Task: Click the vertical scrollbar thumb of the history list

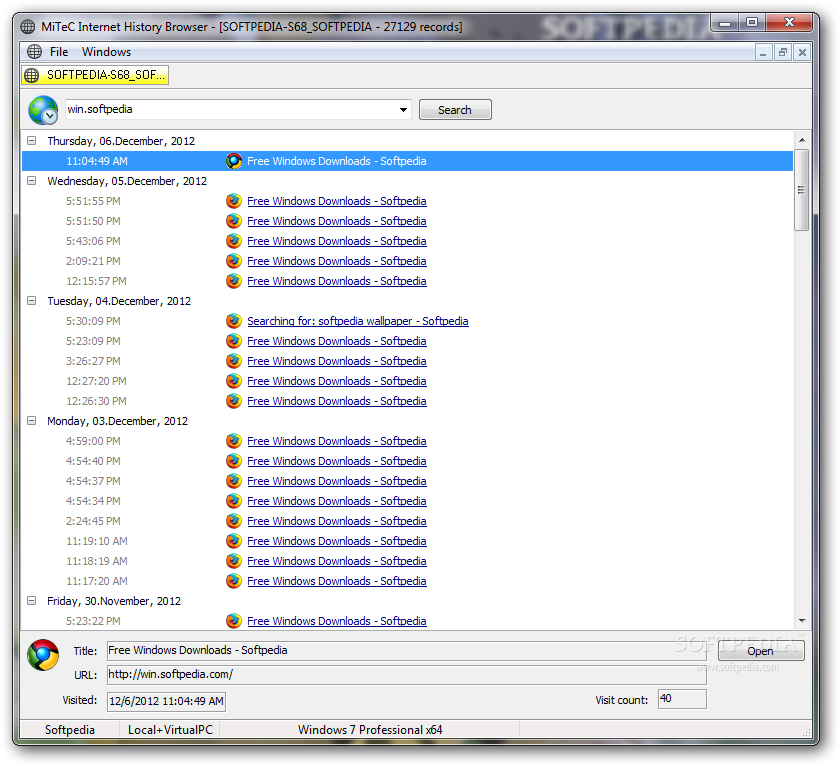Action: pos(801,190)
